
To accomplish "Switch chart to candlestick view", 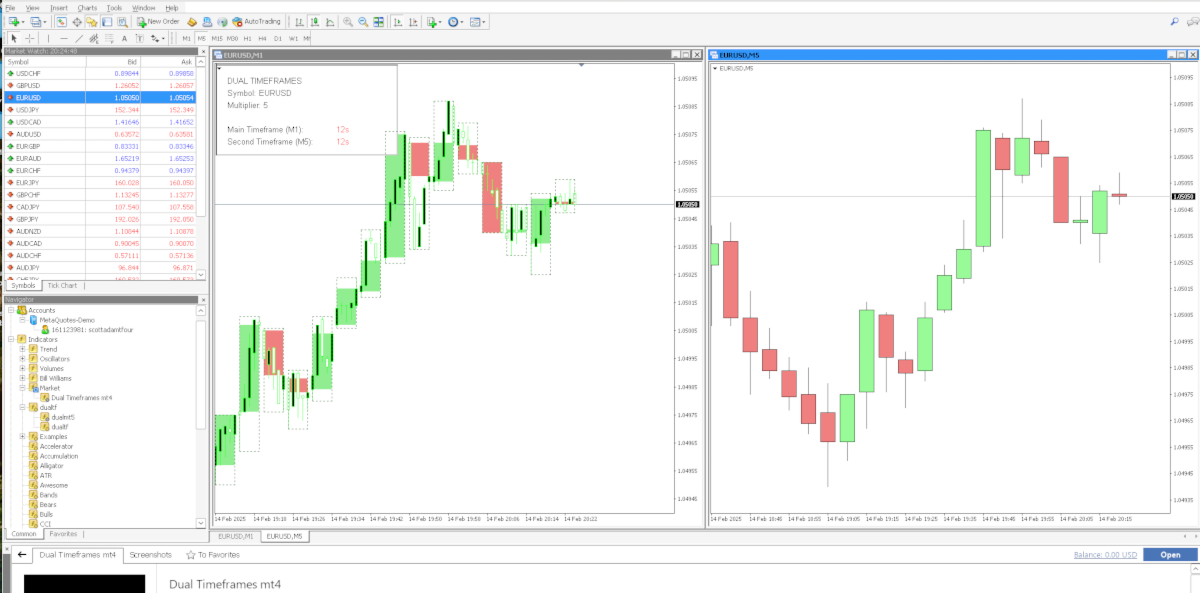I will (313, 21).
